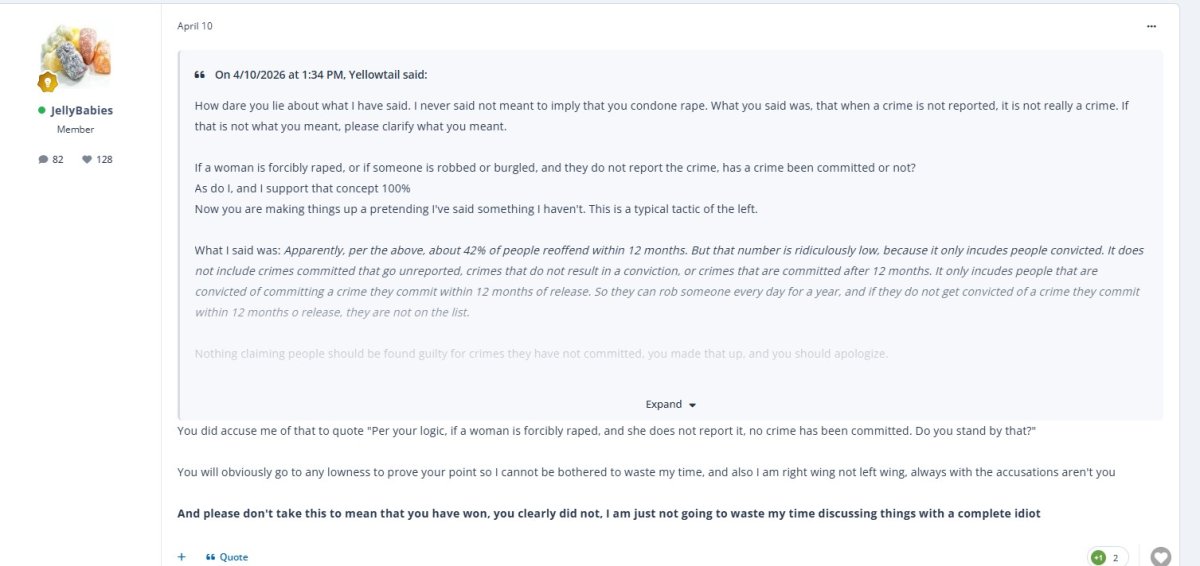This screenshot has width=1200, height=566.
Task: Click the posts count speech bubble icon
Action: 43,159
